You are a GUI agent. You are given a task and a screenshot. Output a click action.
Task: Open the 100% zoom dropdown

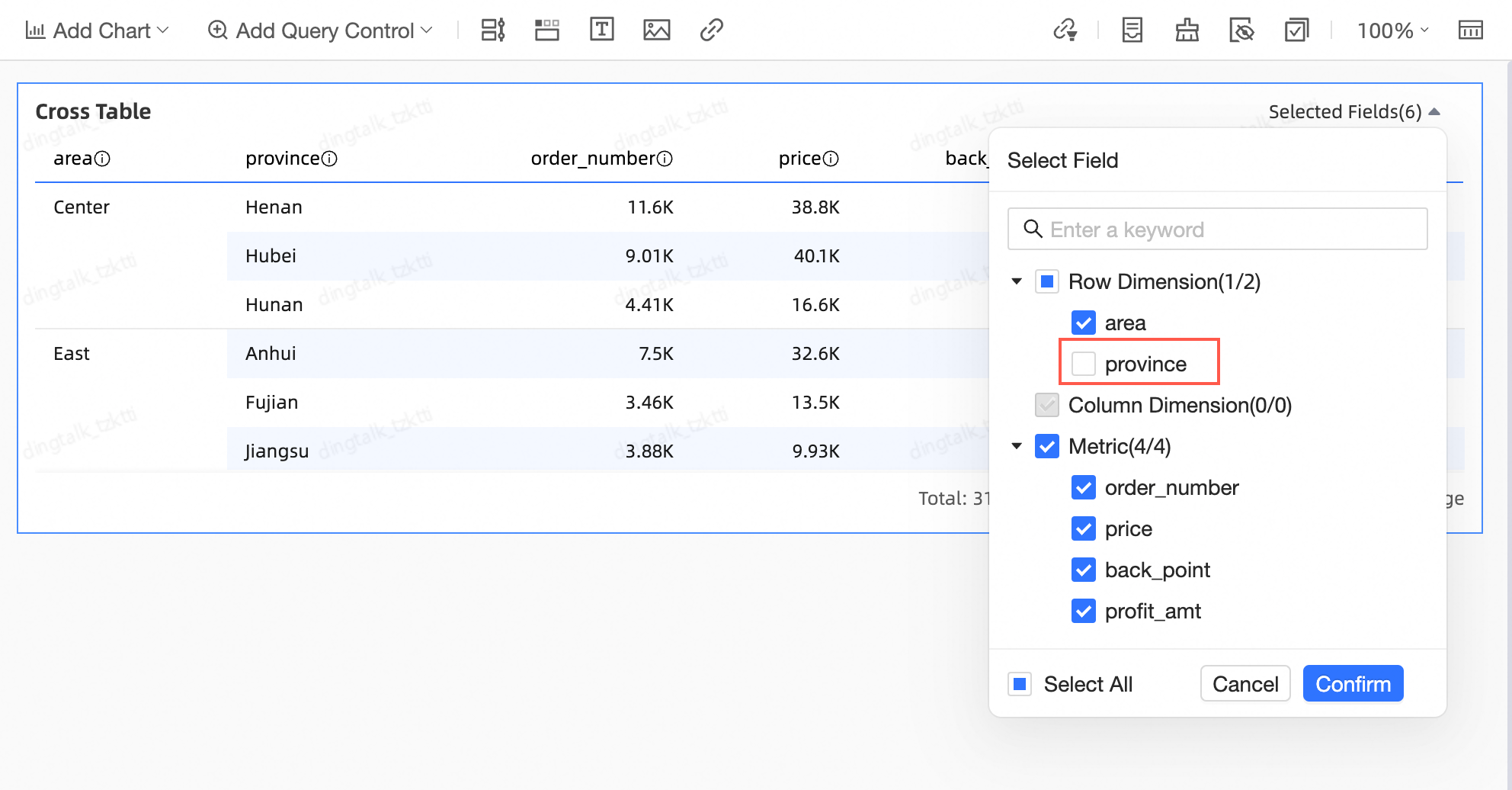[x=1392, y=31]
